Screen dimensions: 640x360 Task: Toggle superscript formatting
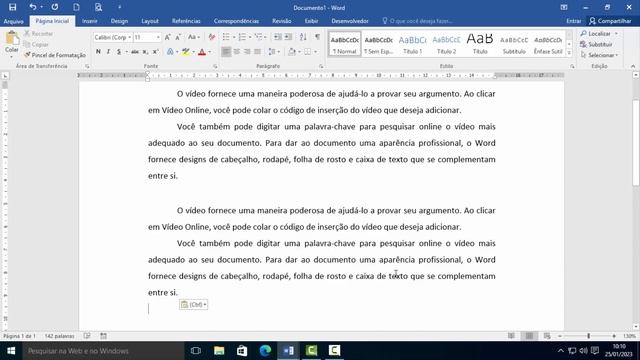click(x=156, y=52)
